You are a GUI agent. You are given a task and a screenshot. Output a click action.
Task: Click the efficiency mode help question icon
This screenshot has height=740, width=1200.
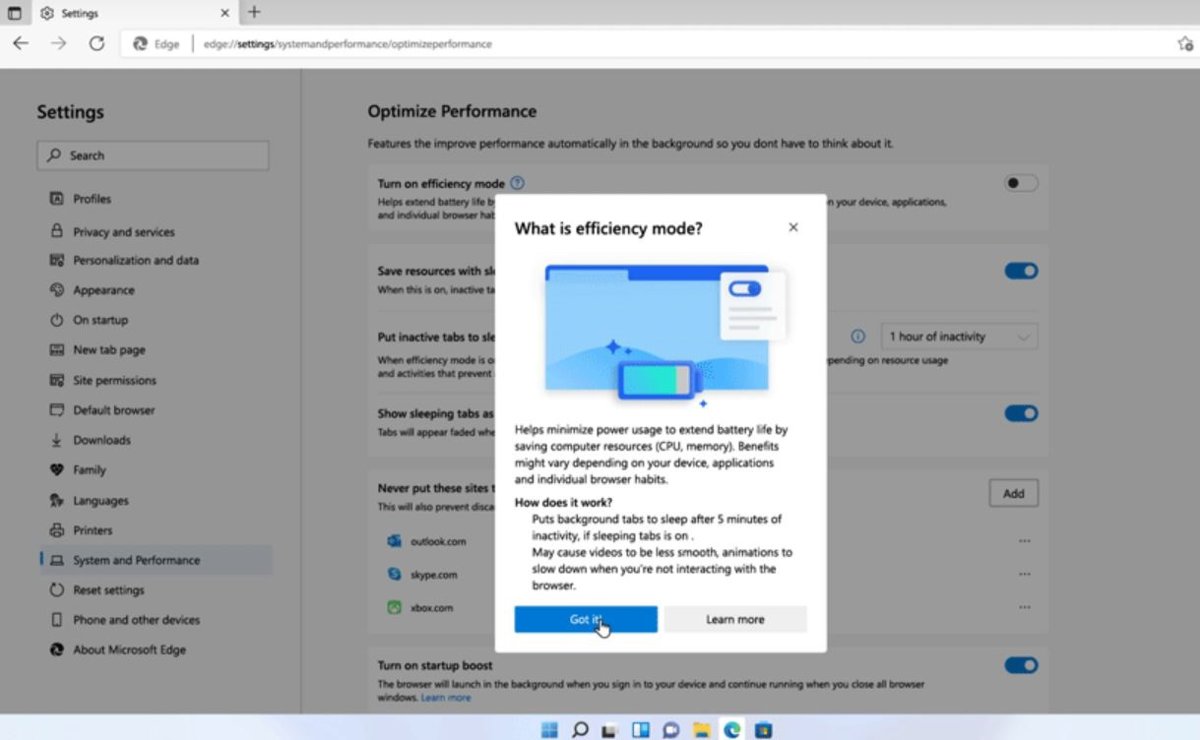517,183
